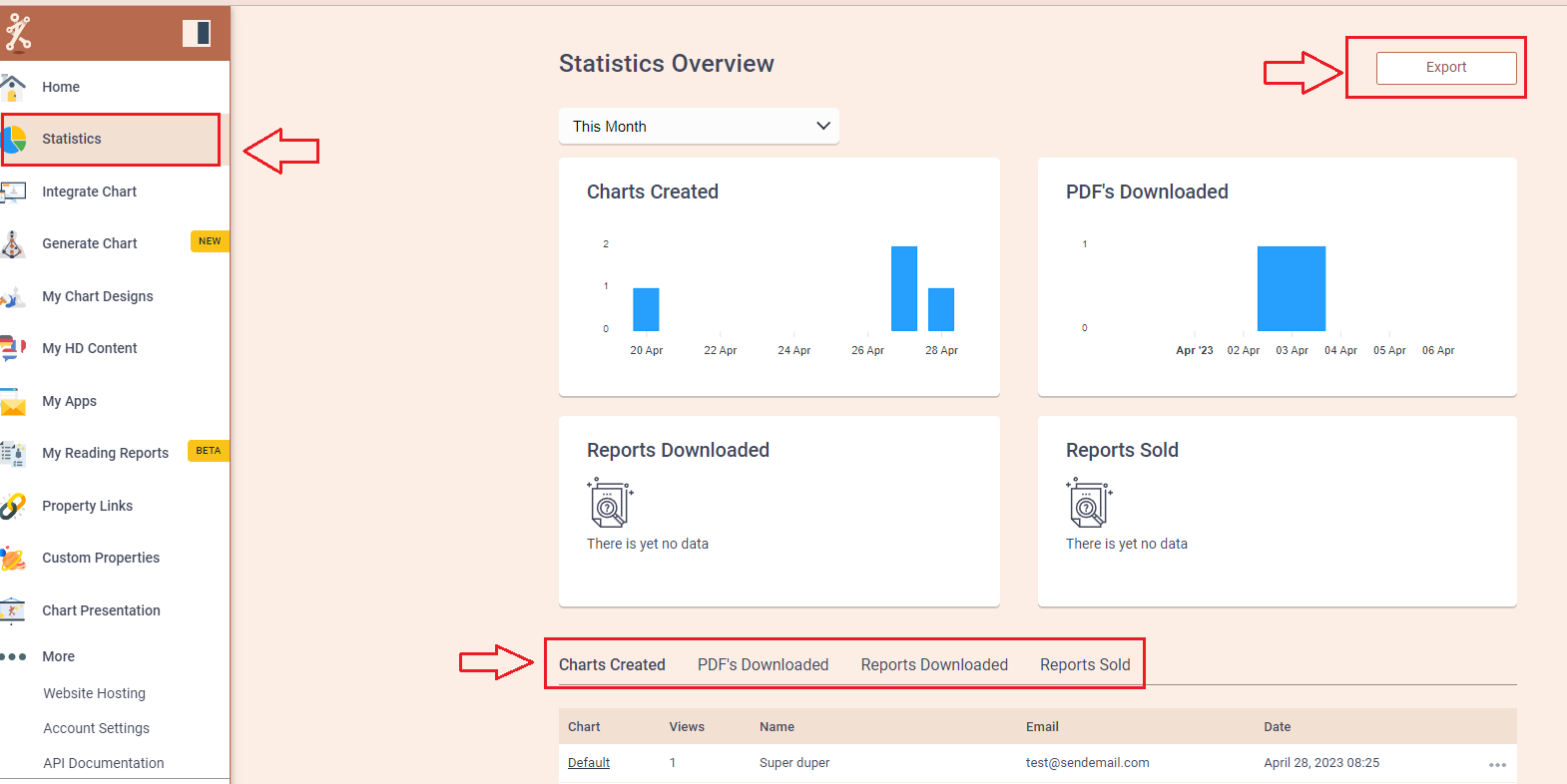Click the Chart Presentation easel icon
The width and height of the screenshot is (1567, 784).
coord(12,610)
